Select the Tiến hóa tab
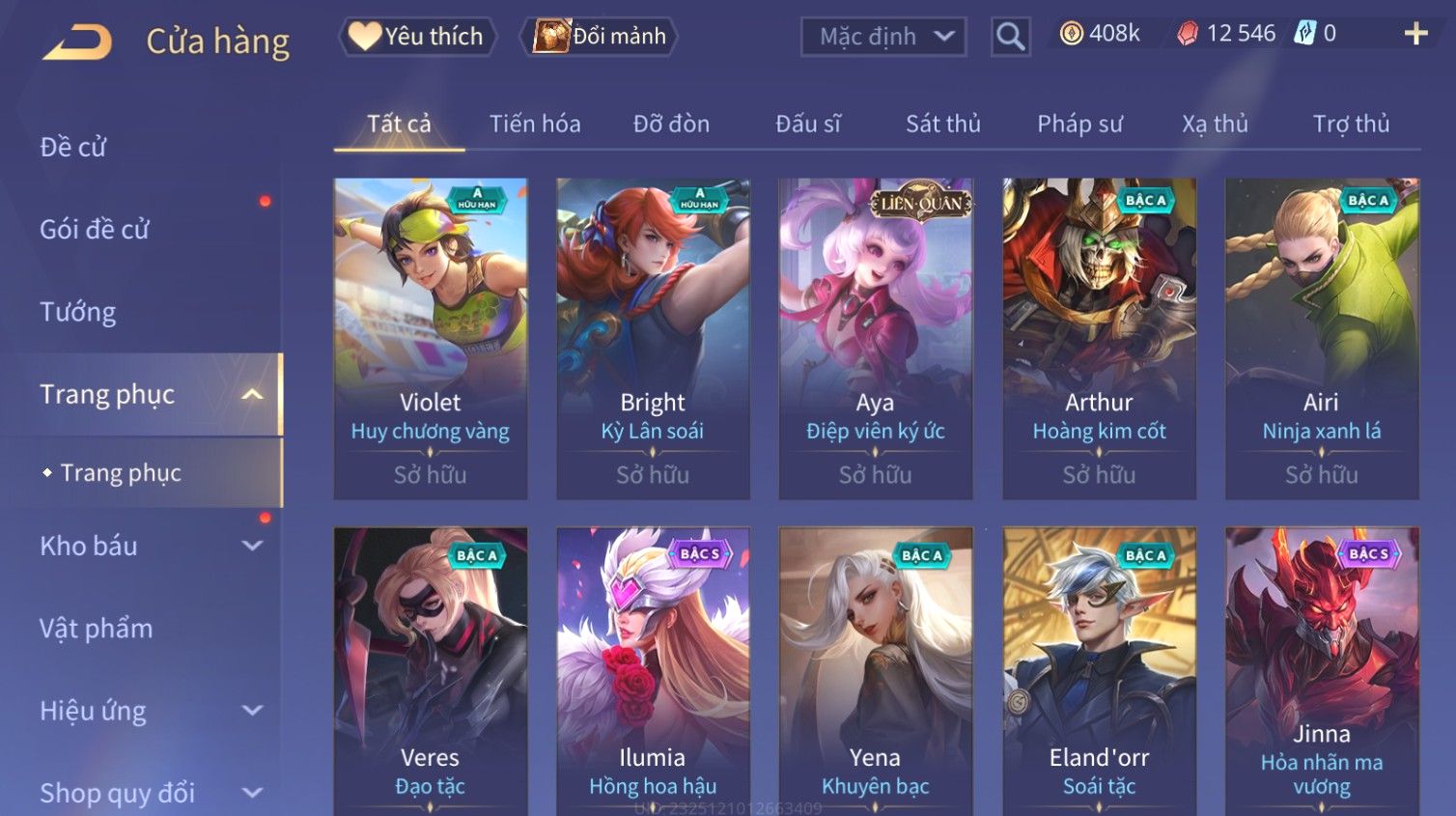Image resolution: width=1456 pixels, height=816 pixels. (x=535, y=124)
